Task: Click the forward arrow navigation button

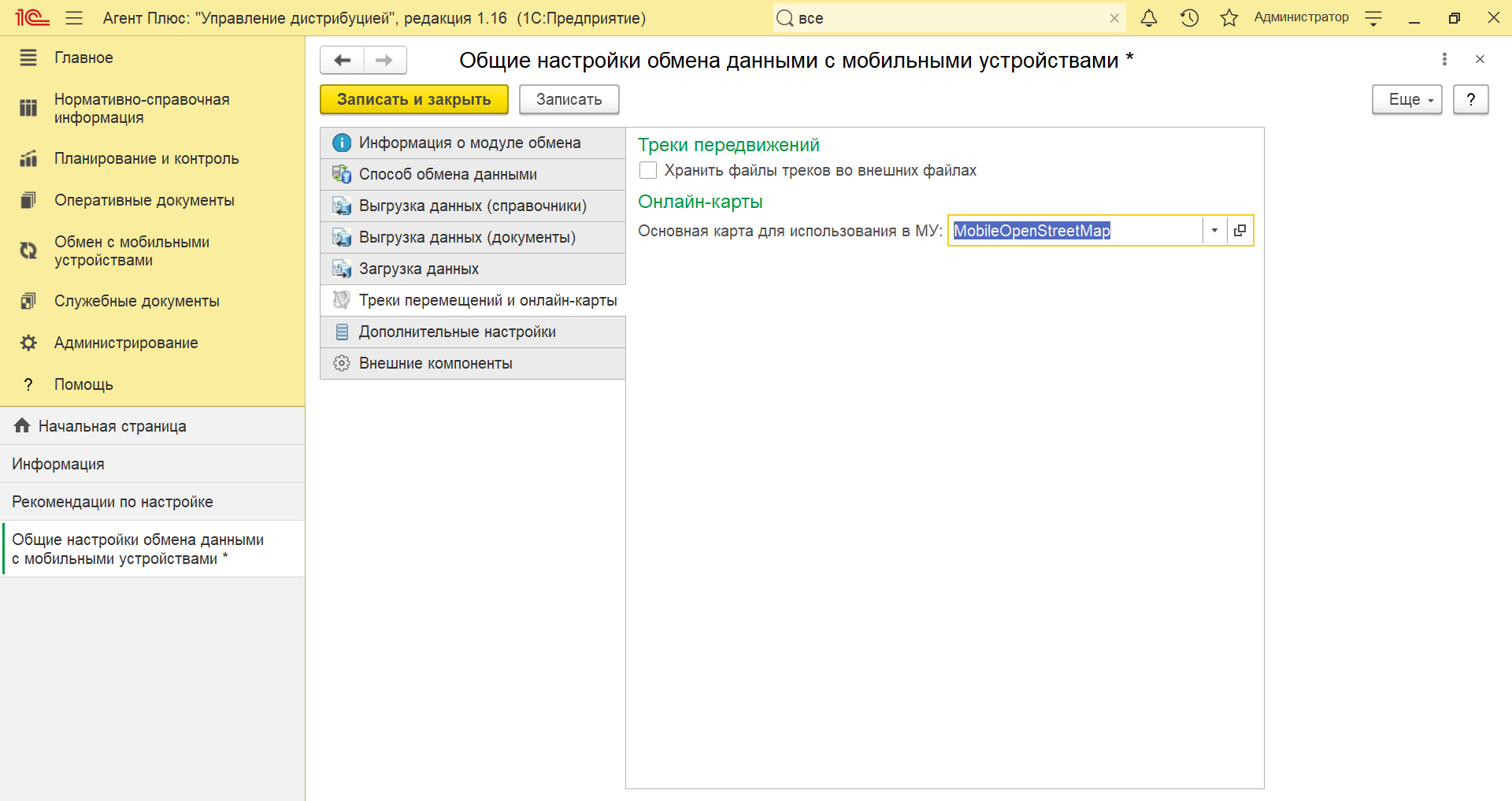Action: coord(384,61)
